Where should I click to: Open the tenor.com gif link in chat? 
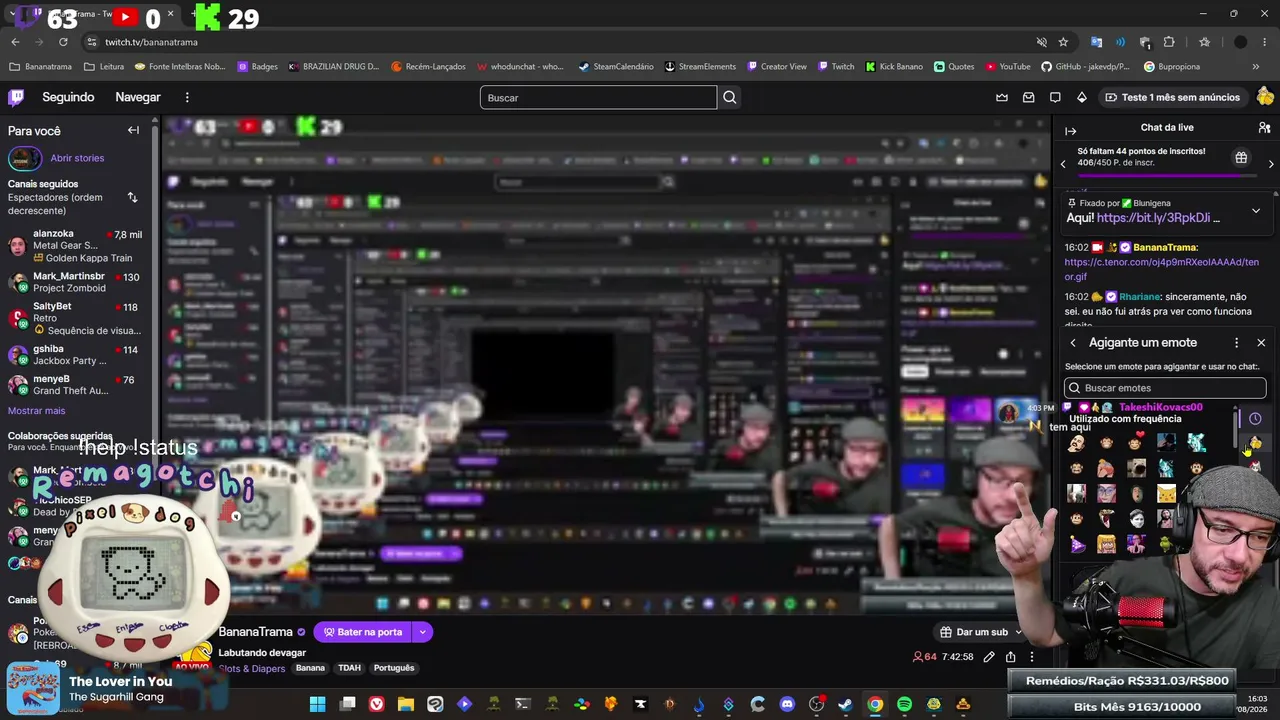click(1162, 269)
